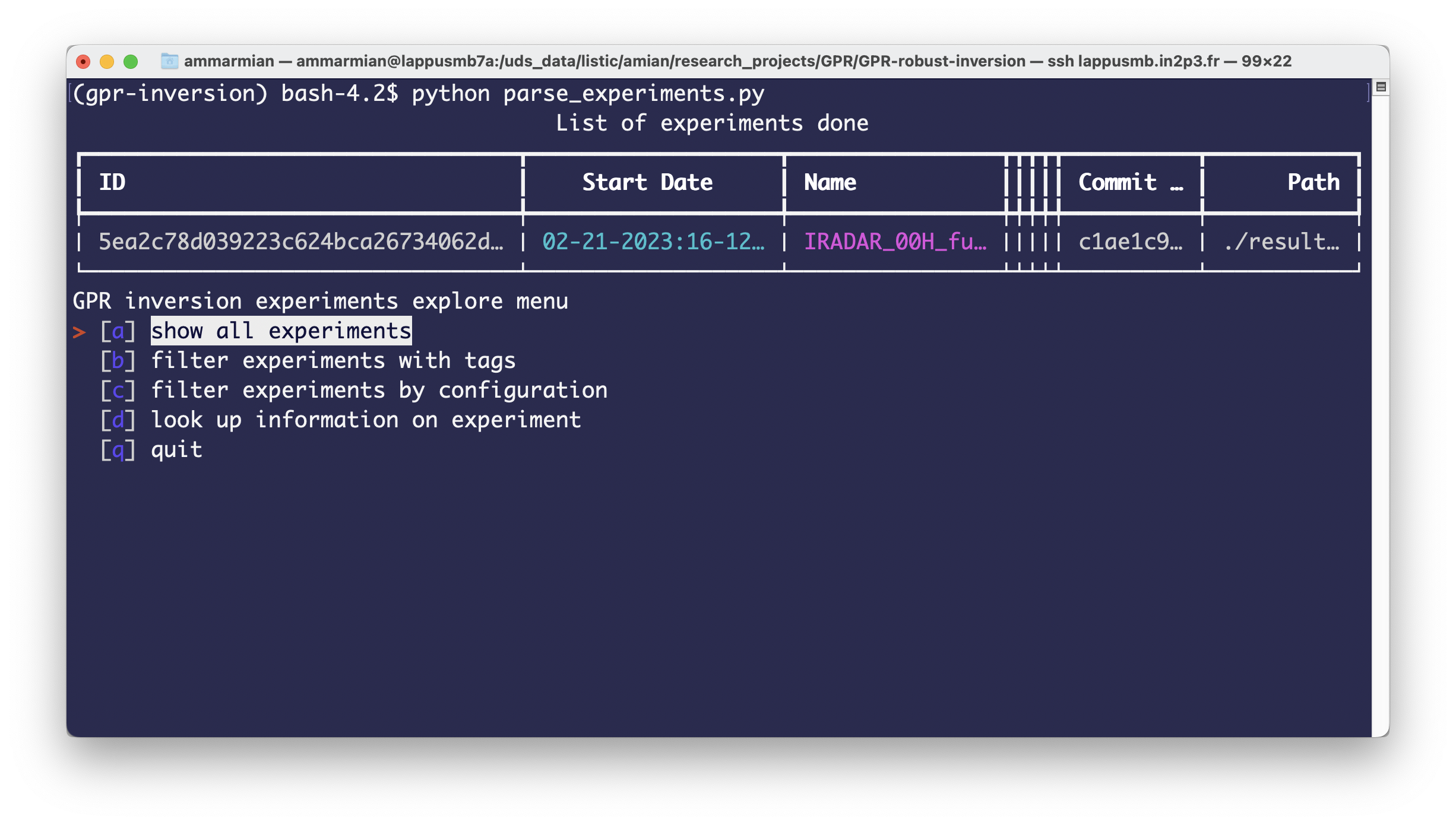Click the yellow minimize window button

(107, 62)
